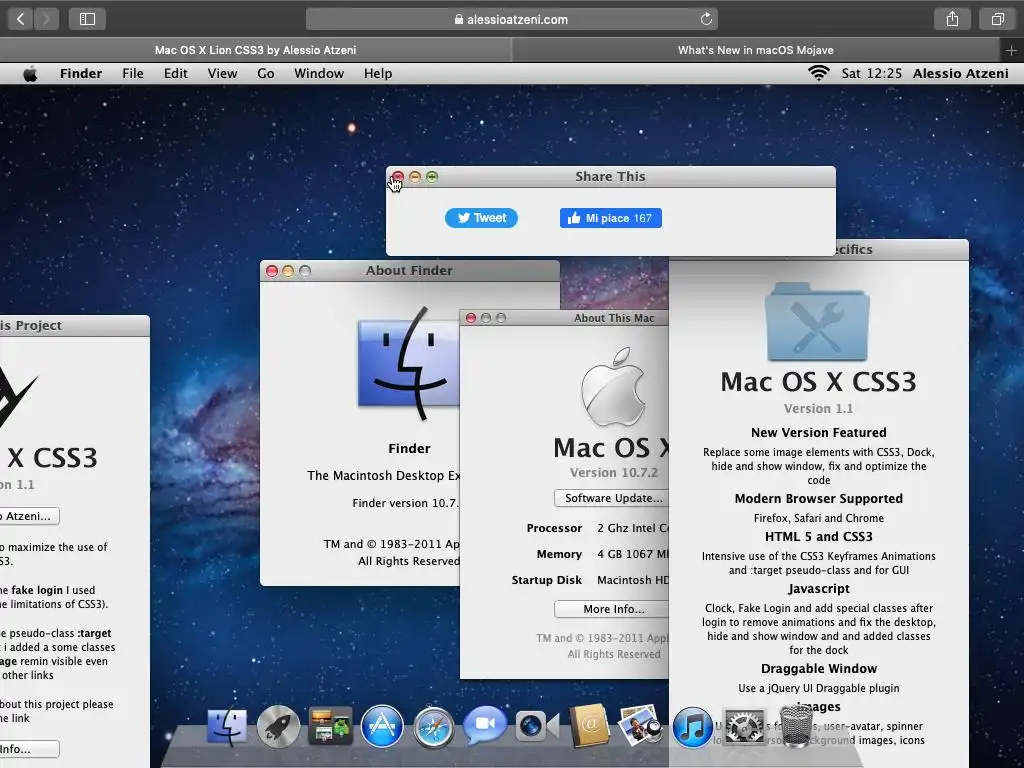Click the Javascript heading

pos(818,588)
